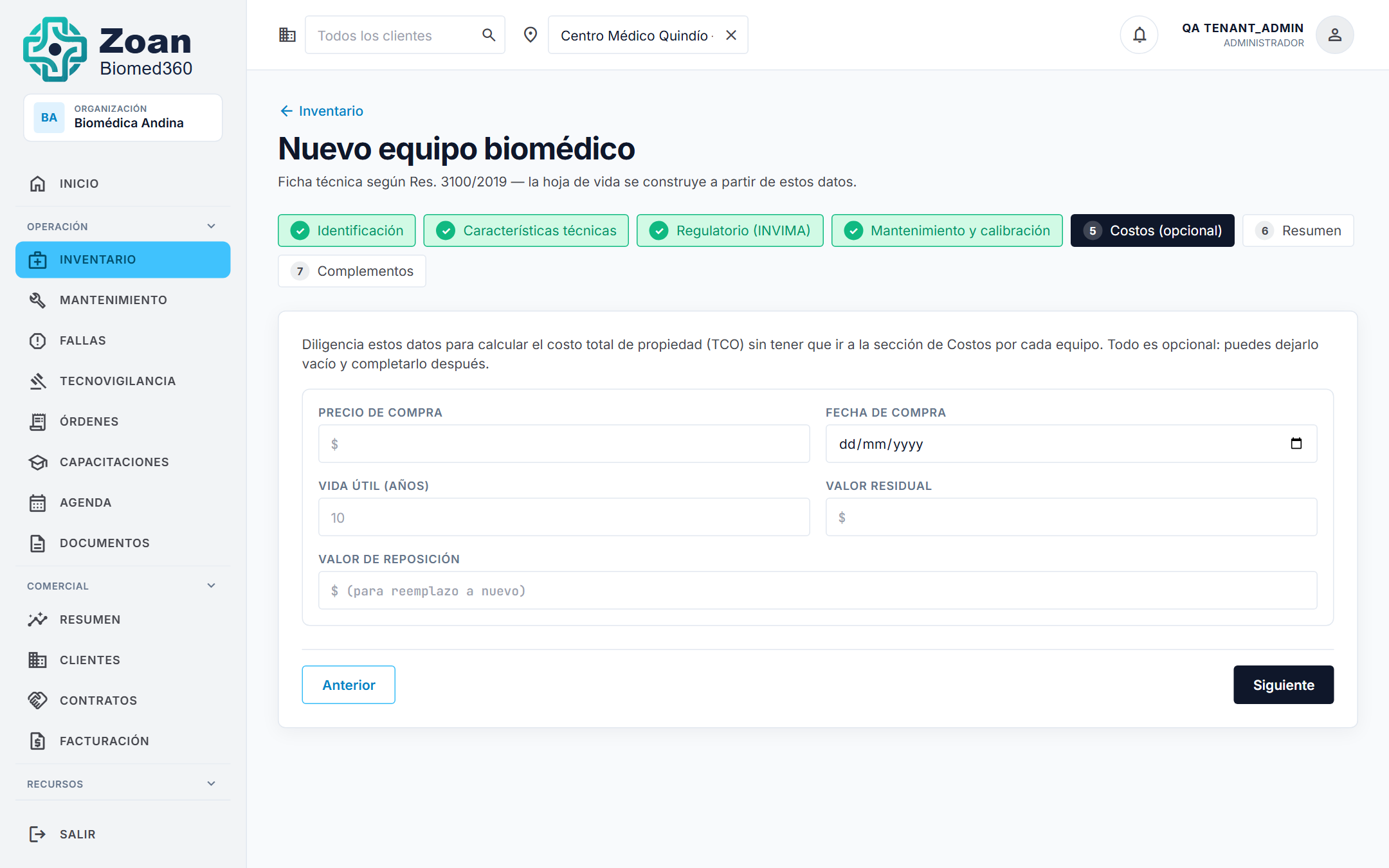The width and height of the screenshot is (1389, 868).
Task: Open the Biomédica Andina organization selector
Action: coord(123,118)
